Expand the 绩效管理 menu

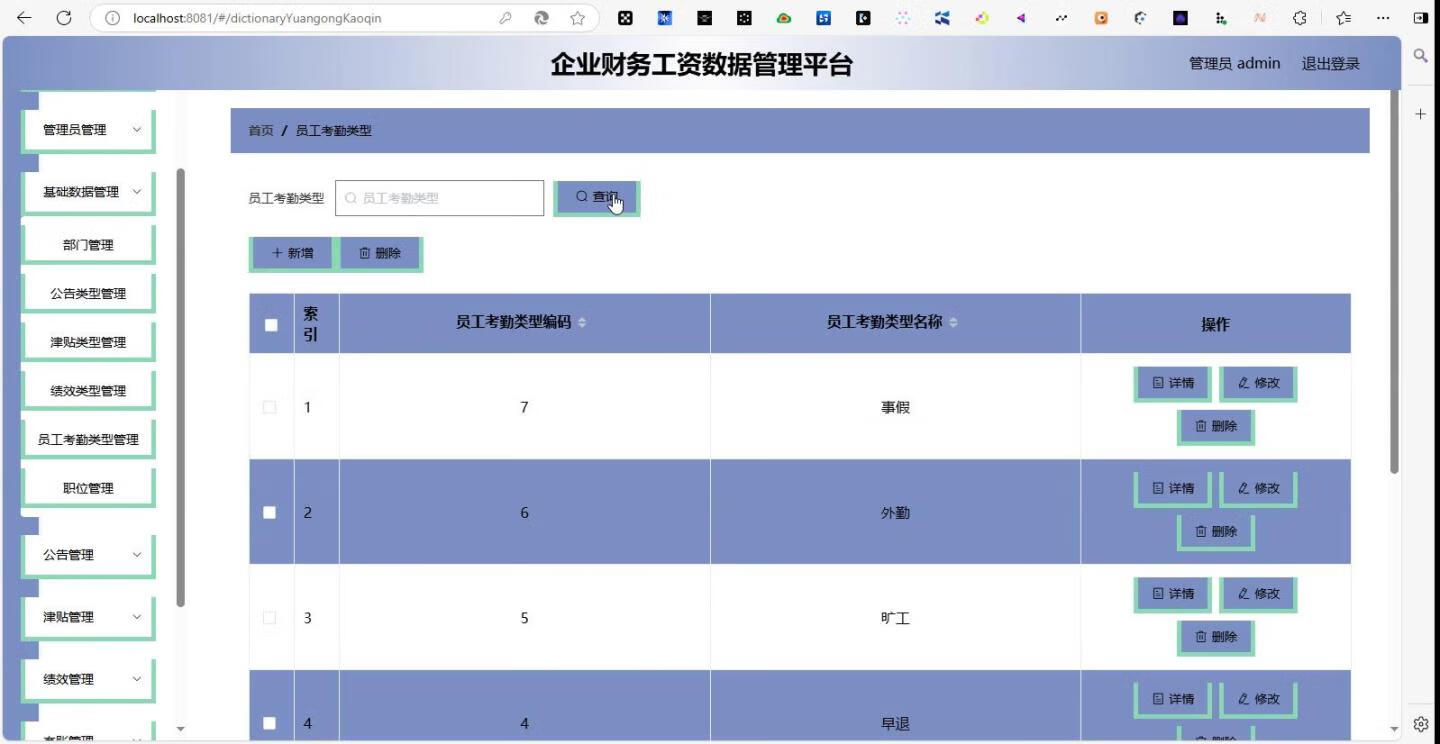88,679
